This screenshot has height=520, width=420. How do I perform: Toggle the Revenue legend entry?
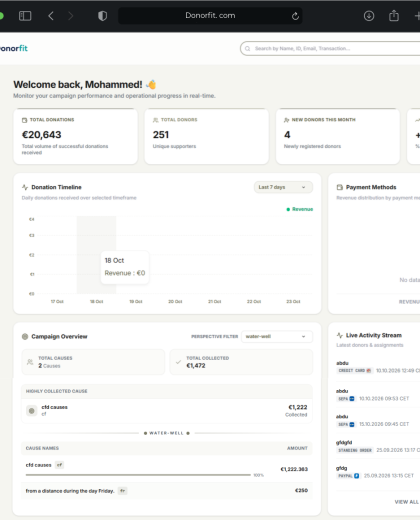click(300, 209)
